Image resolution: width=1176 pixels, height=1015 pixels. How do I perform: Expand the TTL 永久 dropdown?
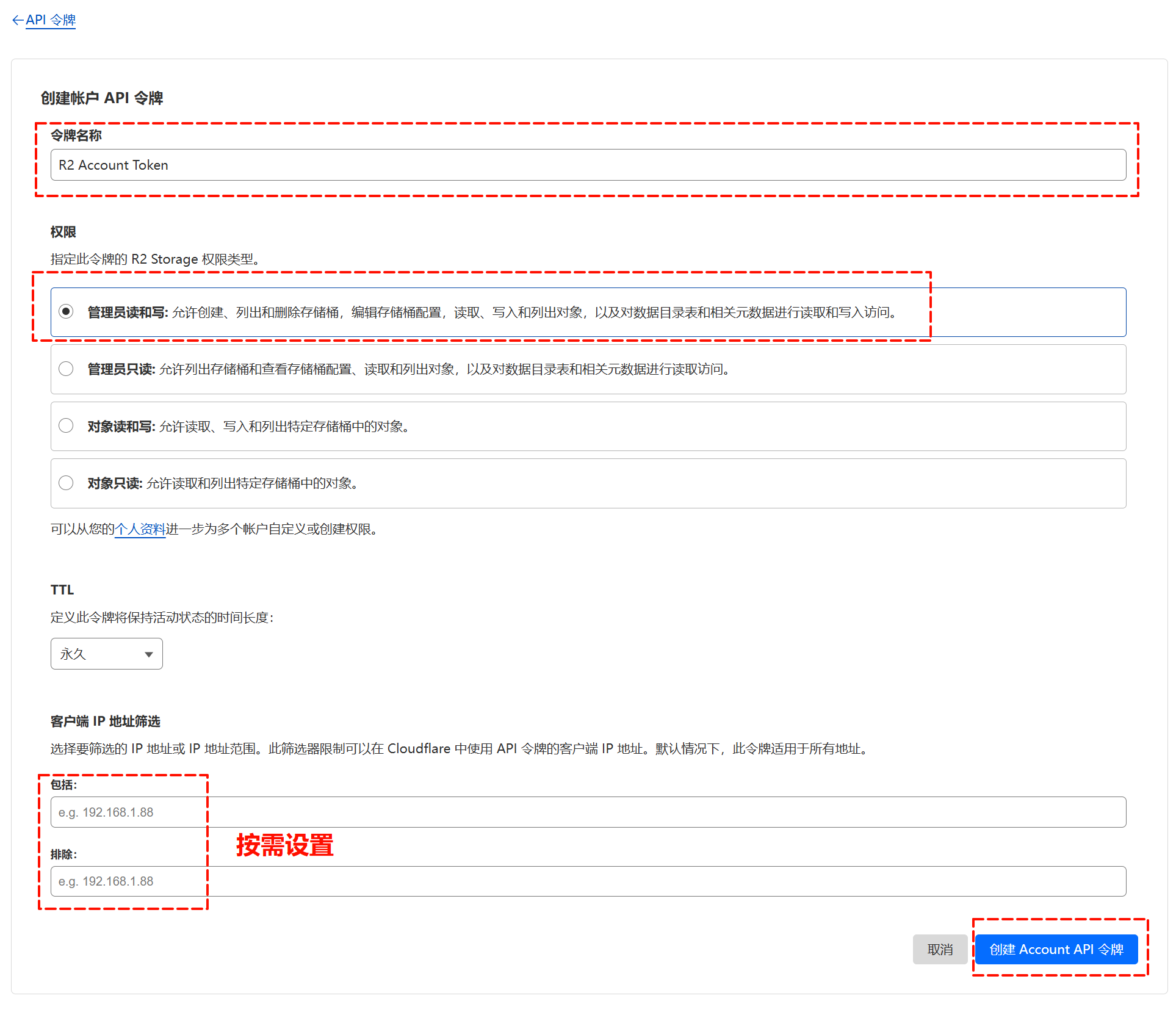(106, 654)
